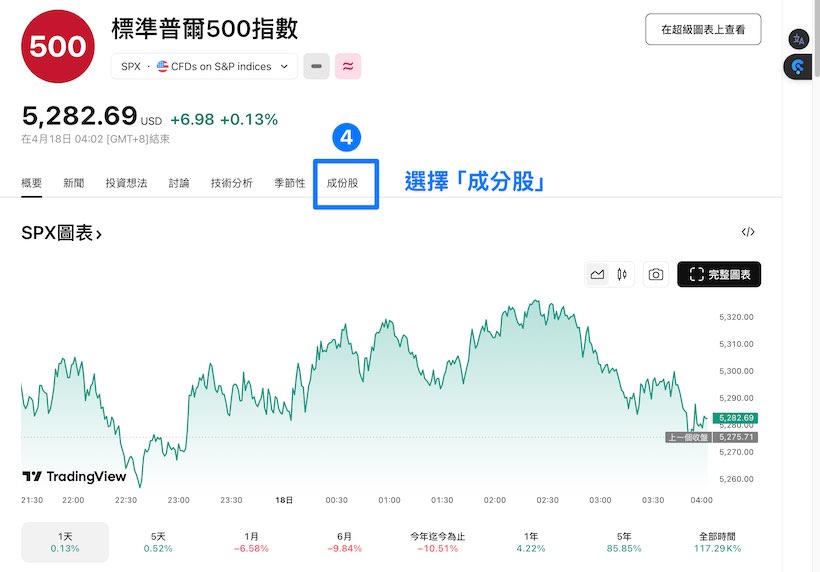Select the 5年 time range
The height and width of the screenshot is (572, 820).
tap(624, 542)
